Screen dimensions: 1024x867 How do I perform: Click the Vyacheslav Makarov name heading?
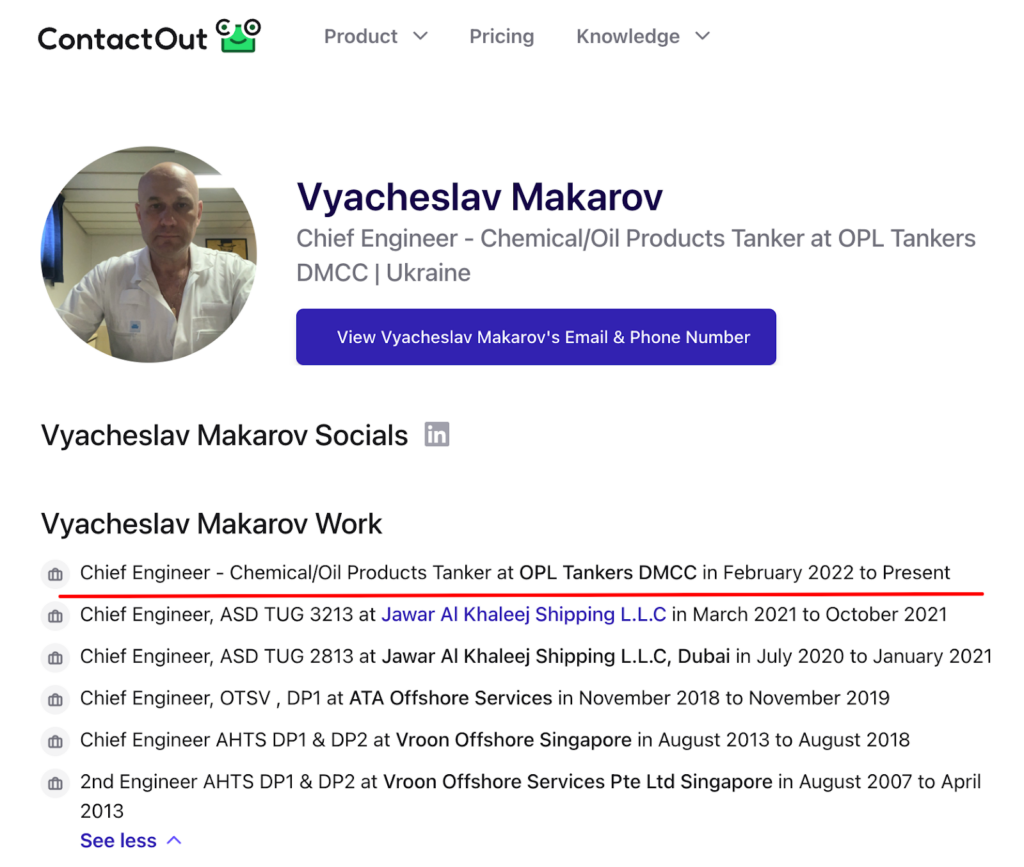[x=480, y=197]
